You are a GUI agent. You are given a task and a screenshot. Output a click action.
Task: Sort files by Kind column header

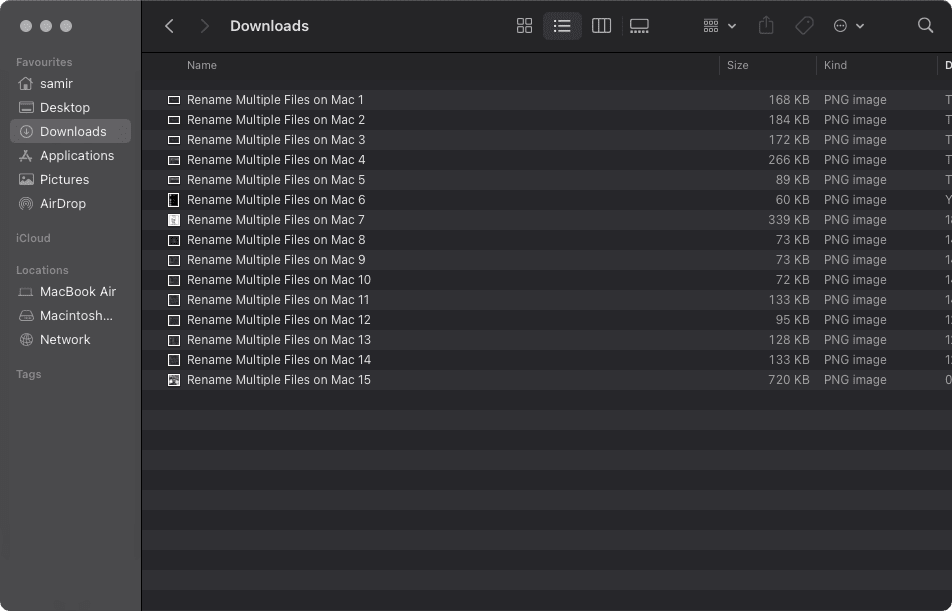tap(835, 65)
